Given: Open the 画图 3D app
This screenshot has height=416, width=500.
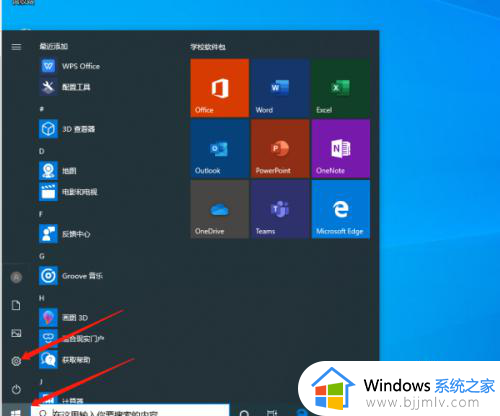Looking at the screenshot, I should (x=64, y=317).
